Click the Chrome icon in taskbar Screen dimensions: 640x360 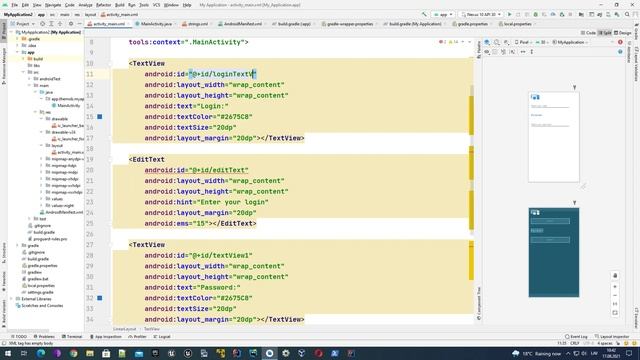pos(73,353)
